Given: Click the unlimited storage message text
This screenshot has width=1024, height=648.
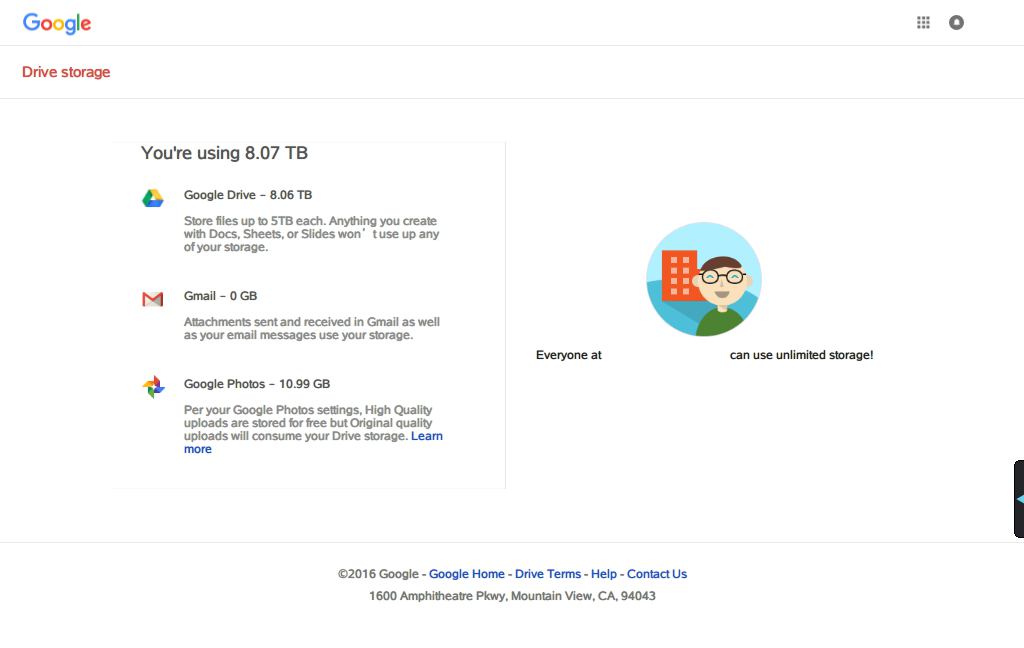Looking at the screenshot, I should pos(801,355).
